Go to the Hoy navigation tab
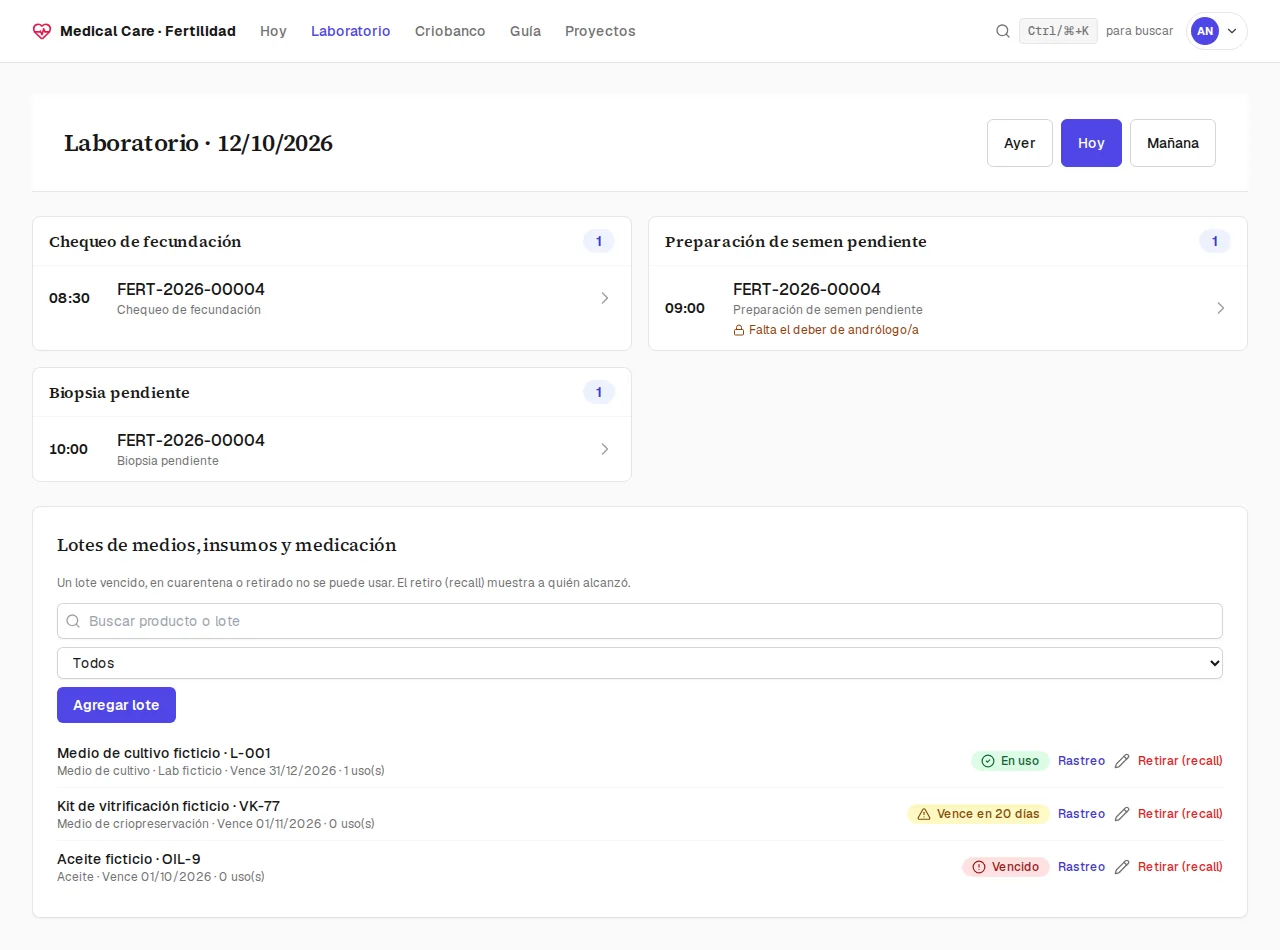 click(x=273, y=31)
